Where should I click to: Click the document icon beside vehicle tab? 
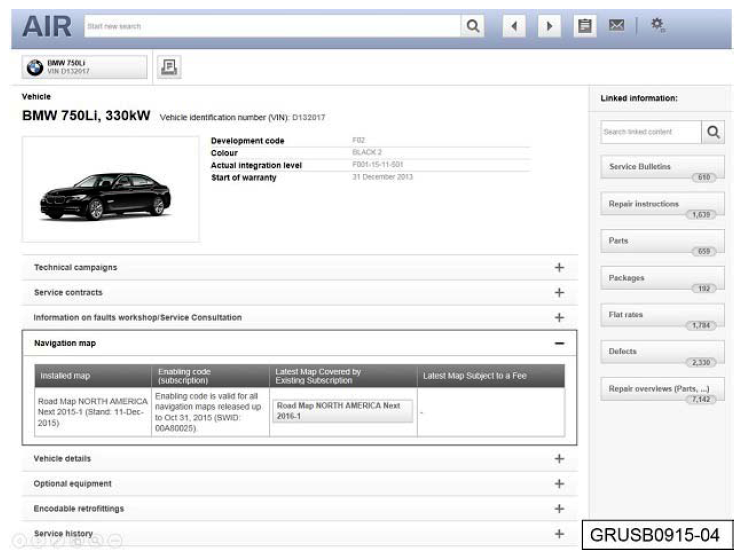[x=169, y=67]
